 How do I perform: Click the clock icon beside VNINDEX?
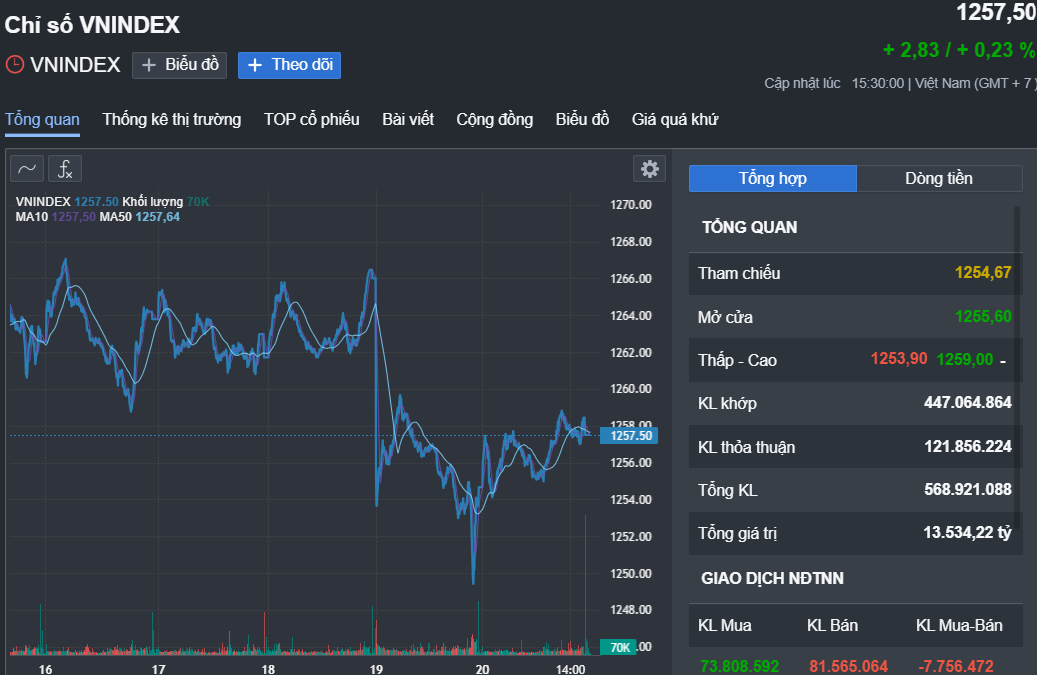15,65
